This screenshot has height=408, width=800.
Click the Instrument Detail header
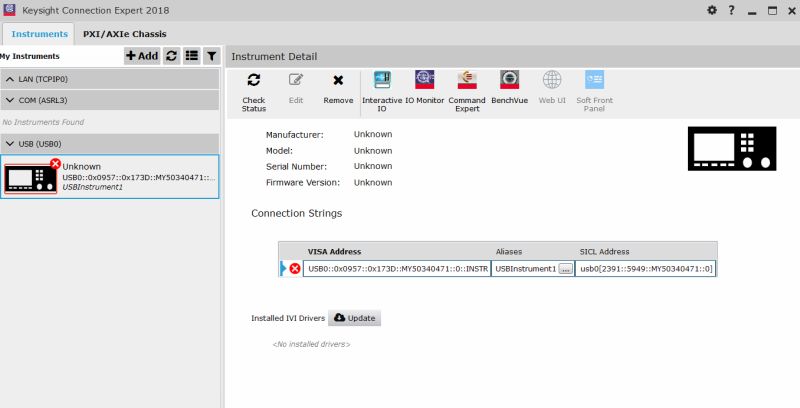(x=274, y=57)
